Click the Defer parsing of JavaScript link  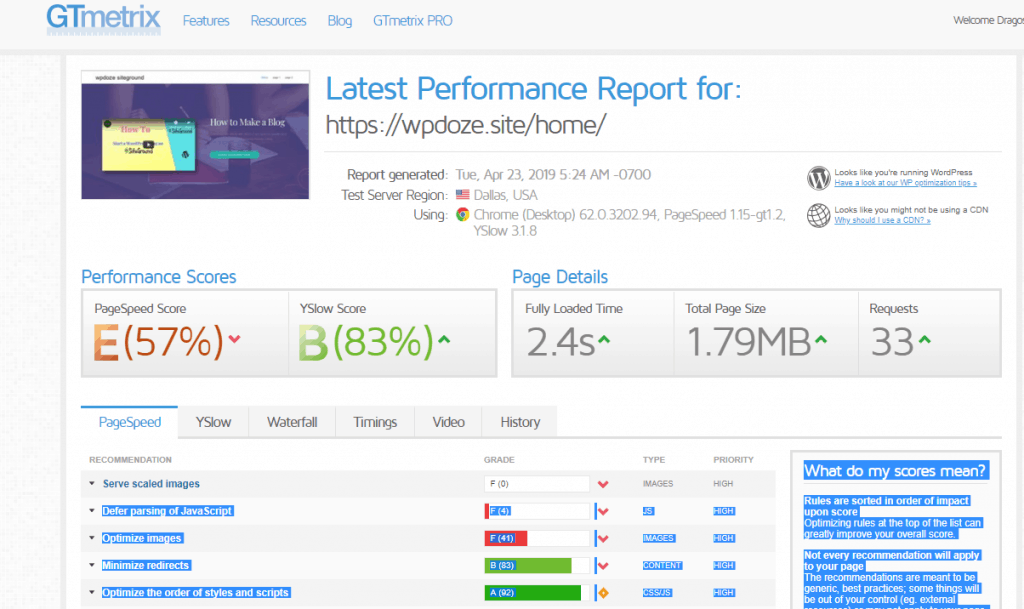[x=167, y=511]
